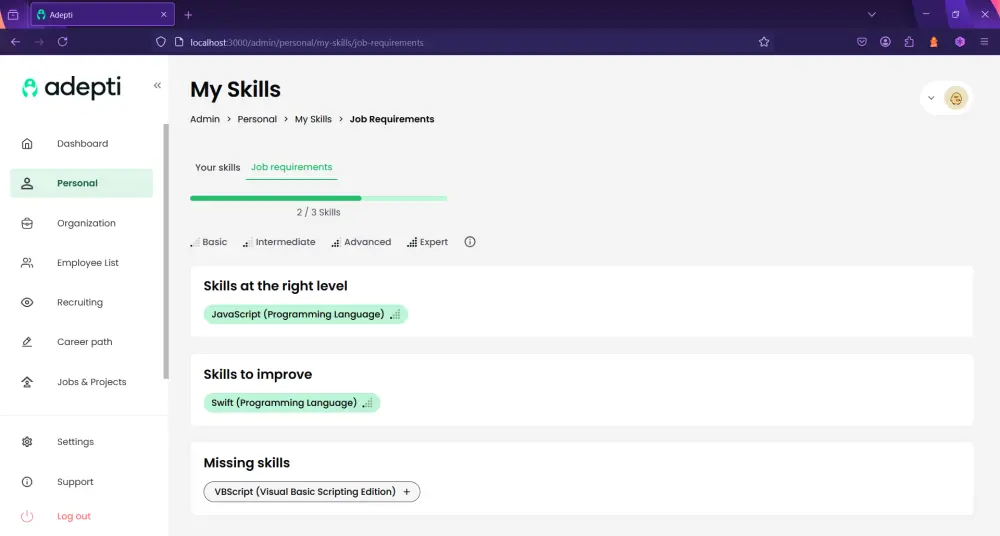Switch to Your skills tab
The height and width of the screenshot is (536, 1000).
coord(217,167)
